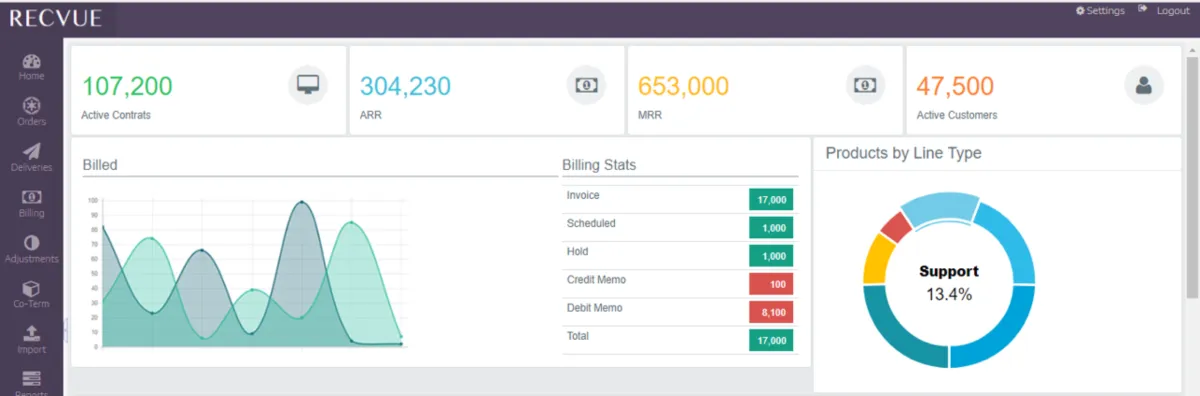Screen dimensions: 1200x396
Task: Click the RECVUE logo
Action: pyautogui.click(x=57, y=17)
